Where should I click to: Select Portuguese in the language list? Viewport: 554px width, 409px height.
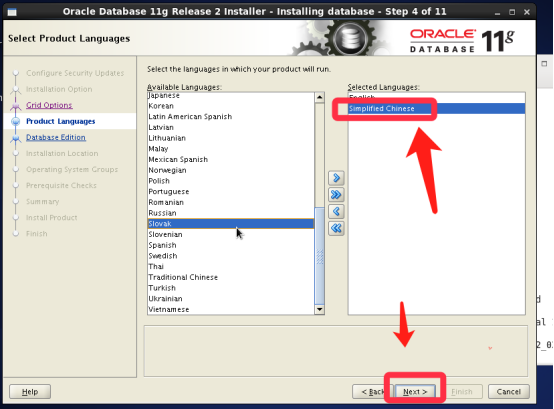tap(231, 191)
